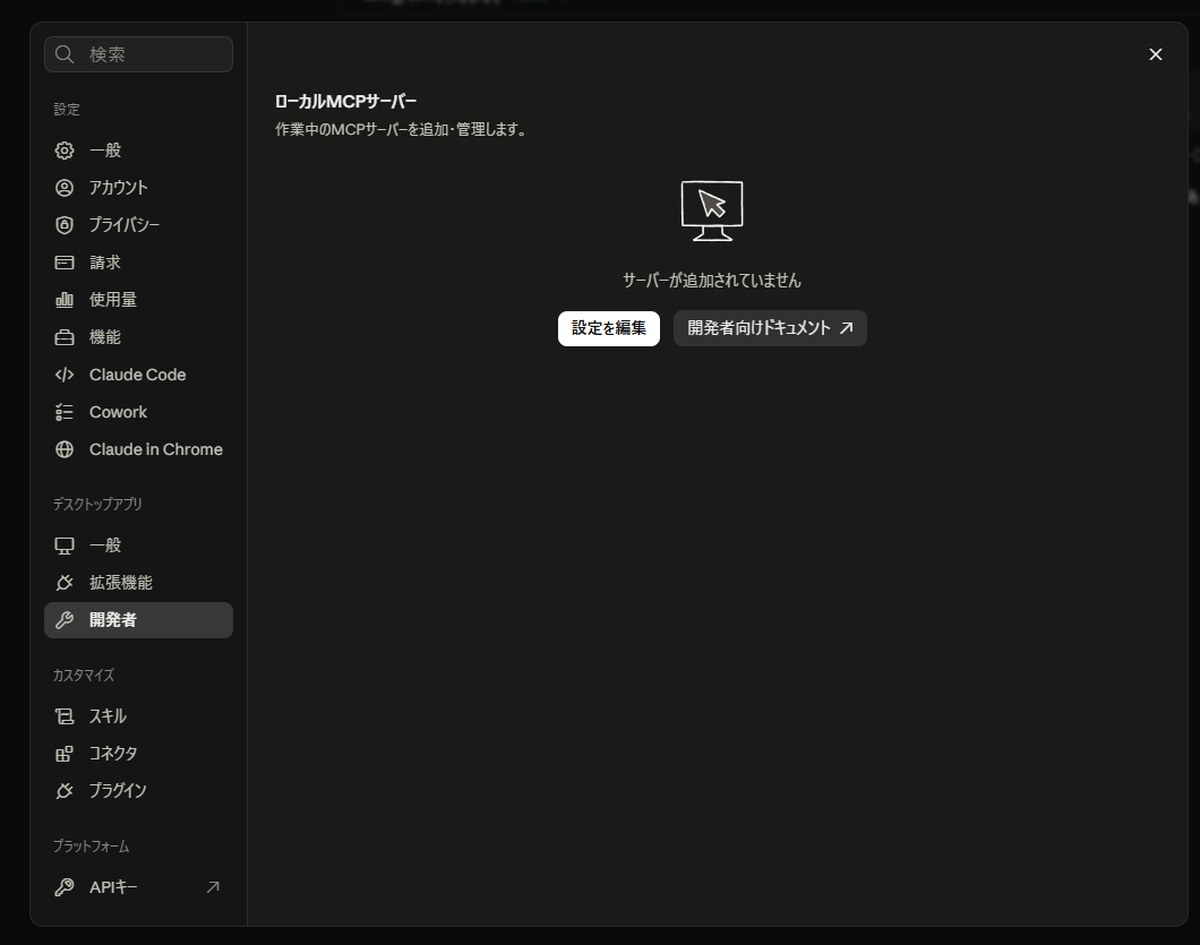Click the APIキー key icon

click(x=64, y=887)
